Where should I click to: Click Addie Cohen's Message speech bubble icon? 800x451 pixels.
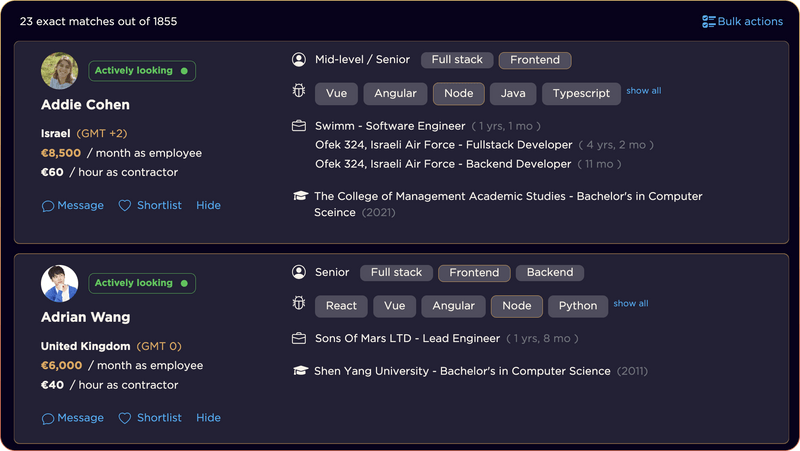click(x=48, y=206)
